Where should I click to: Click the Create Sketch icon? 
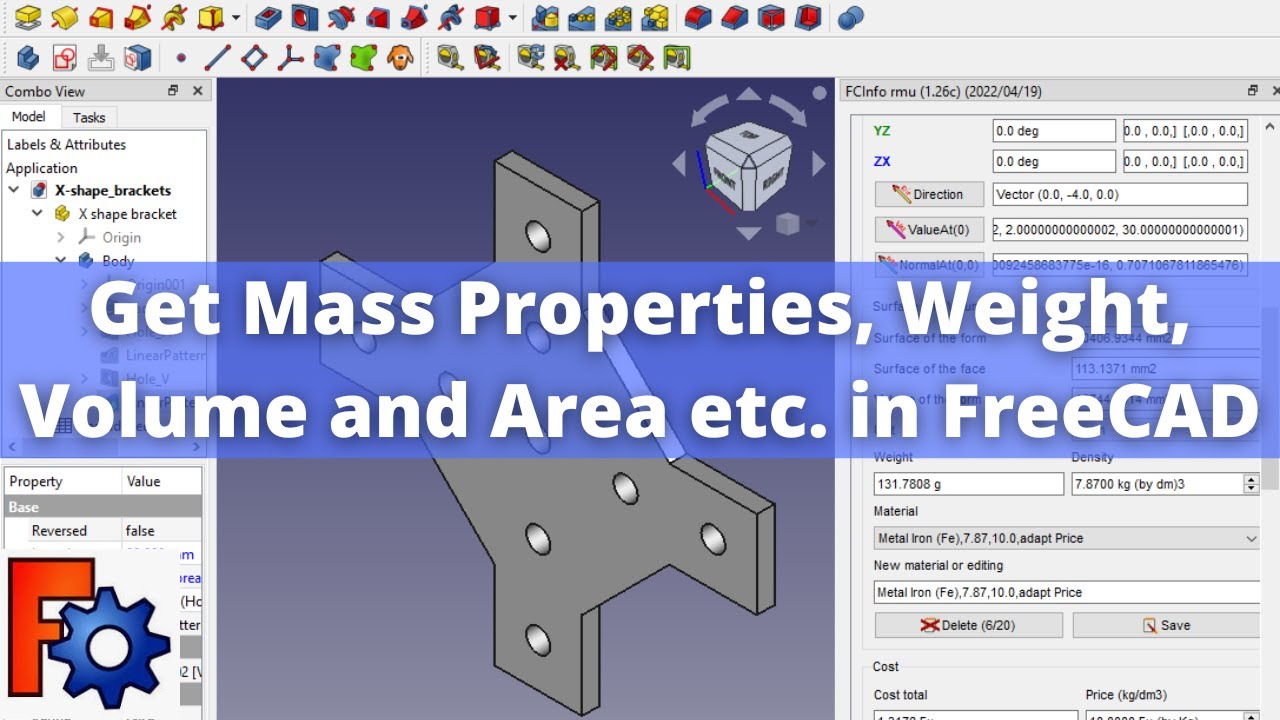pyautogui.click(x=64, y=57)
